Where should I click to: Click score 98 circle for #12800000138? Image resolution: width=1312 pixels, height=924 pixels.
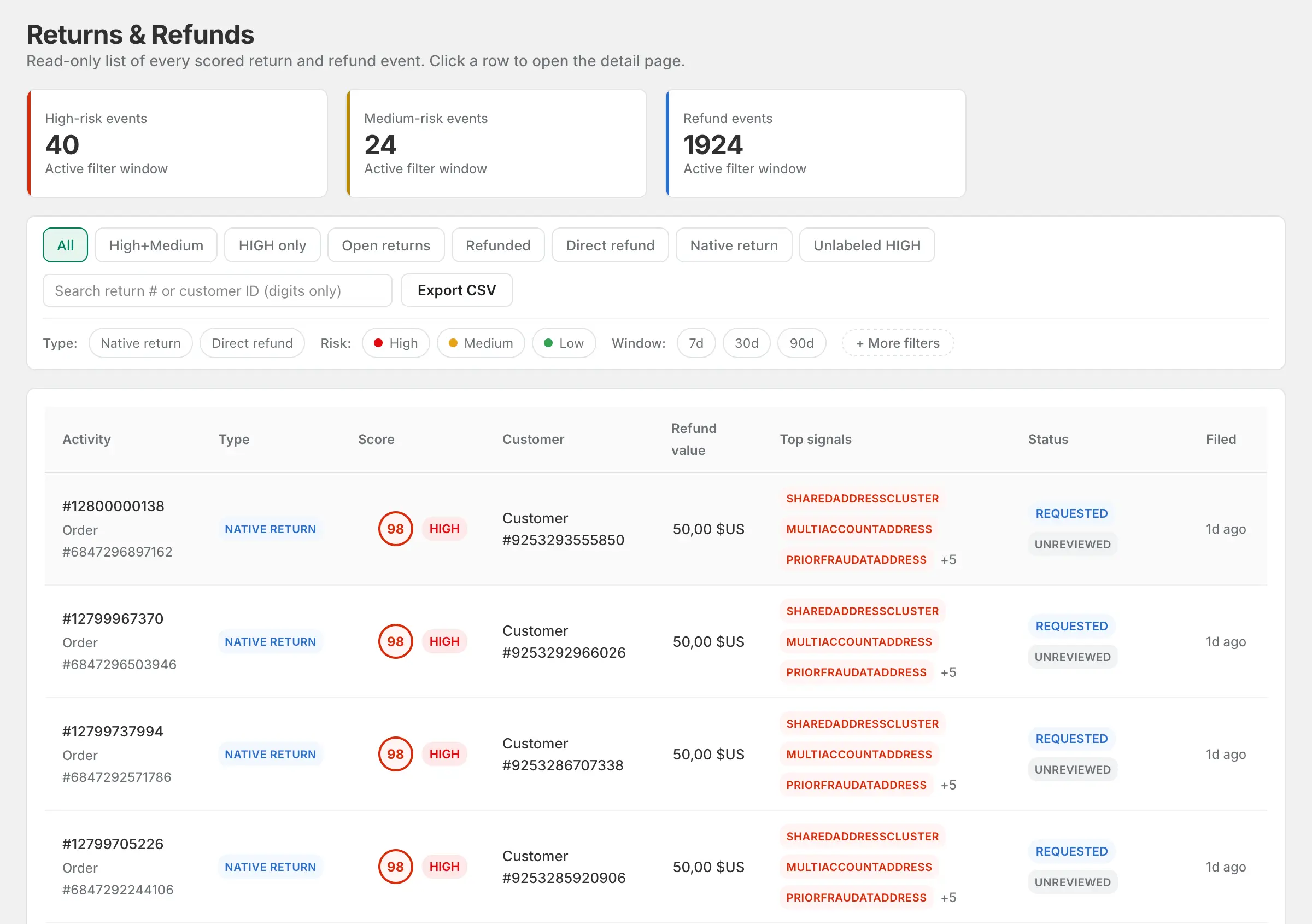395,529
